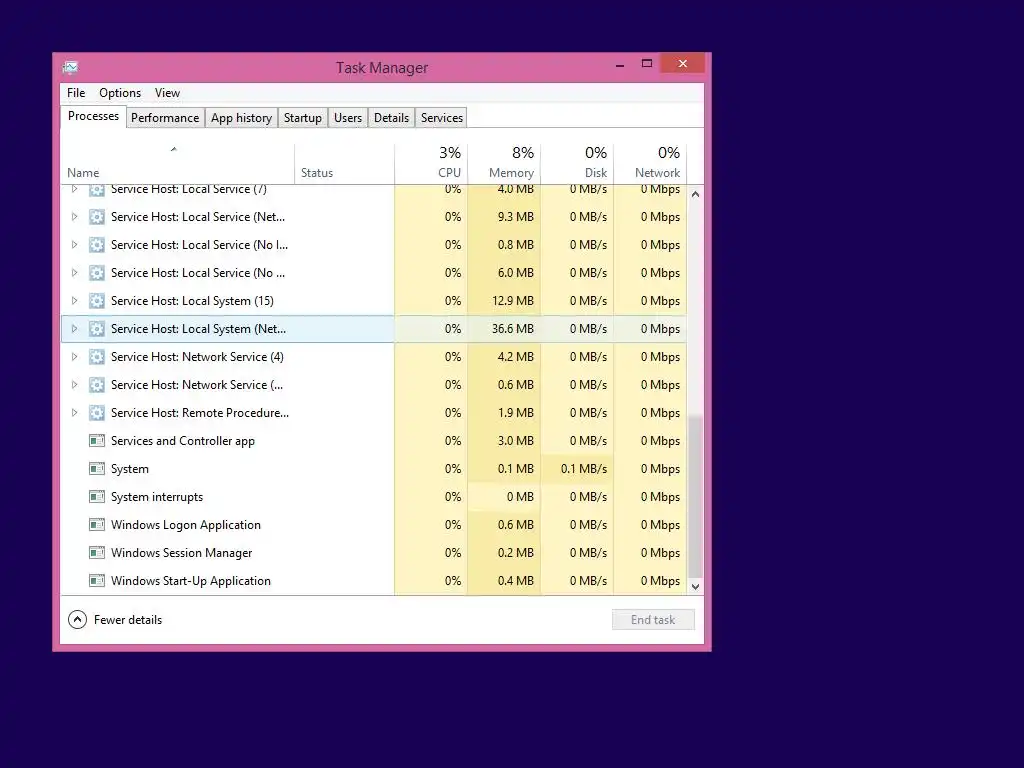The image size is (1024, 768).
Task: Select the System interrupts process name
Action: click(157, 497)
